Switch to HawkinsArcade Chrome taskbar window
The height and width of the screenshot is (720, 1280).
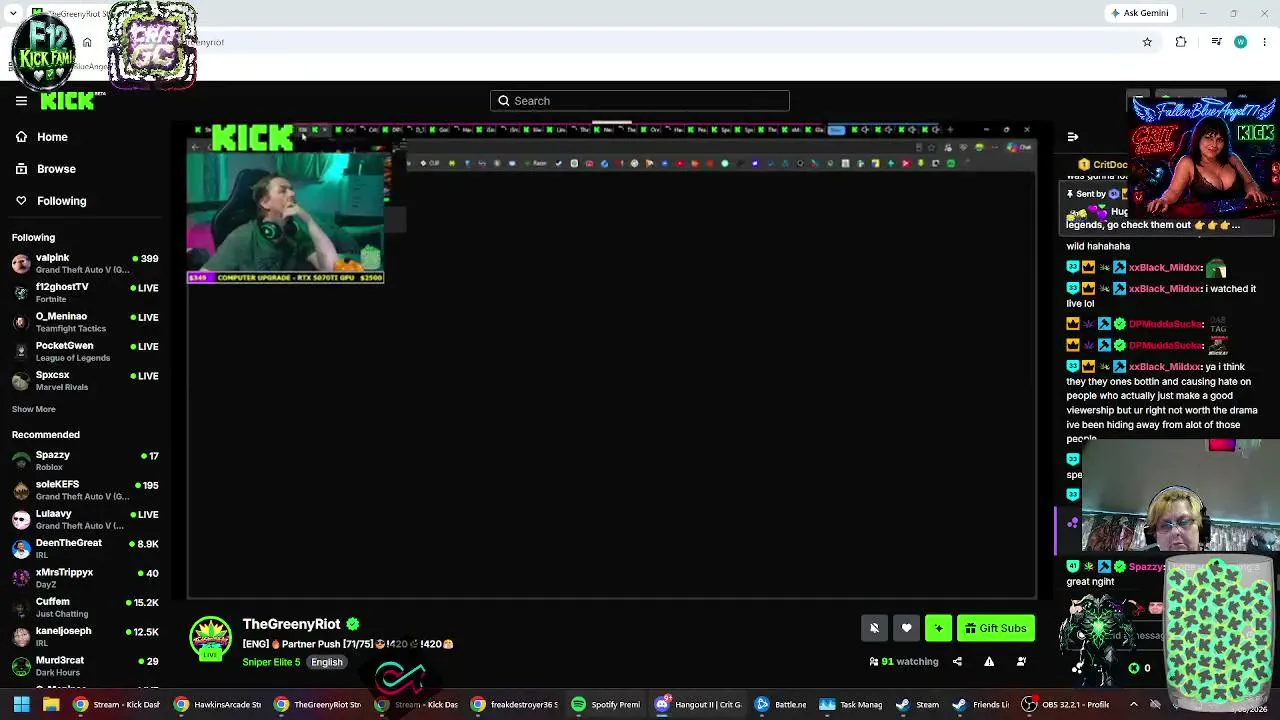[218, 704]
